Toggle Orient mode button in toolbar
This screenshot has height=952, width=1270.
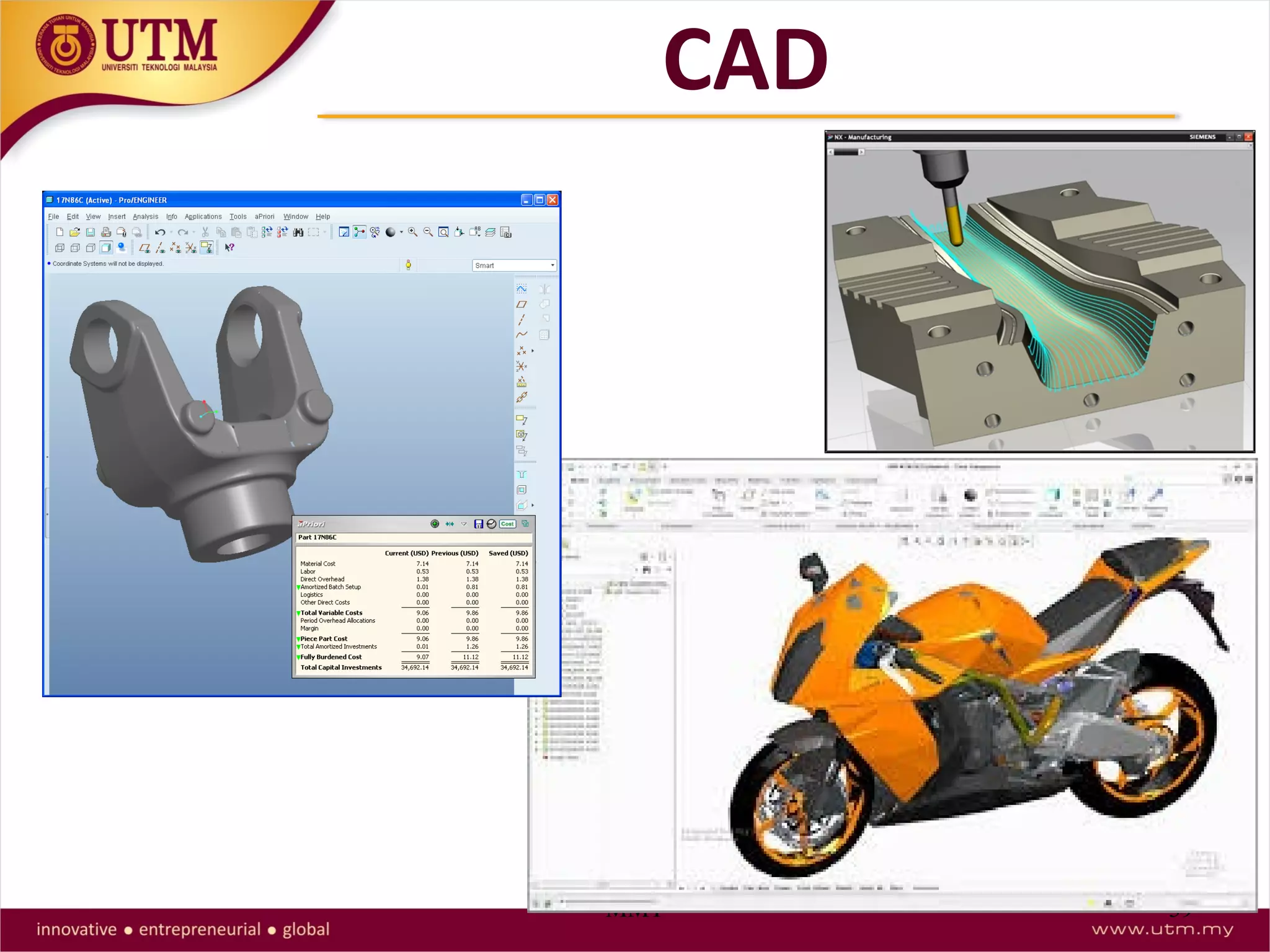click(375, 232)
